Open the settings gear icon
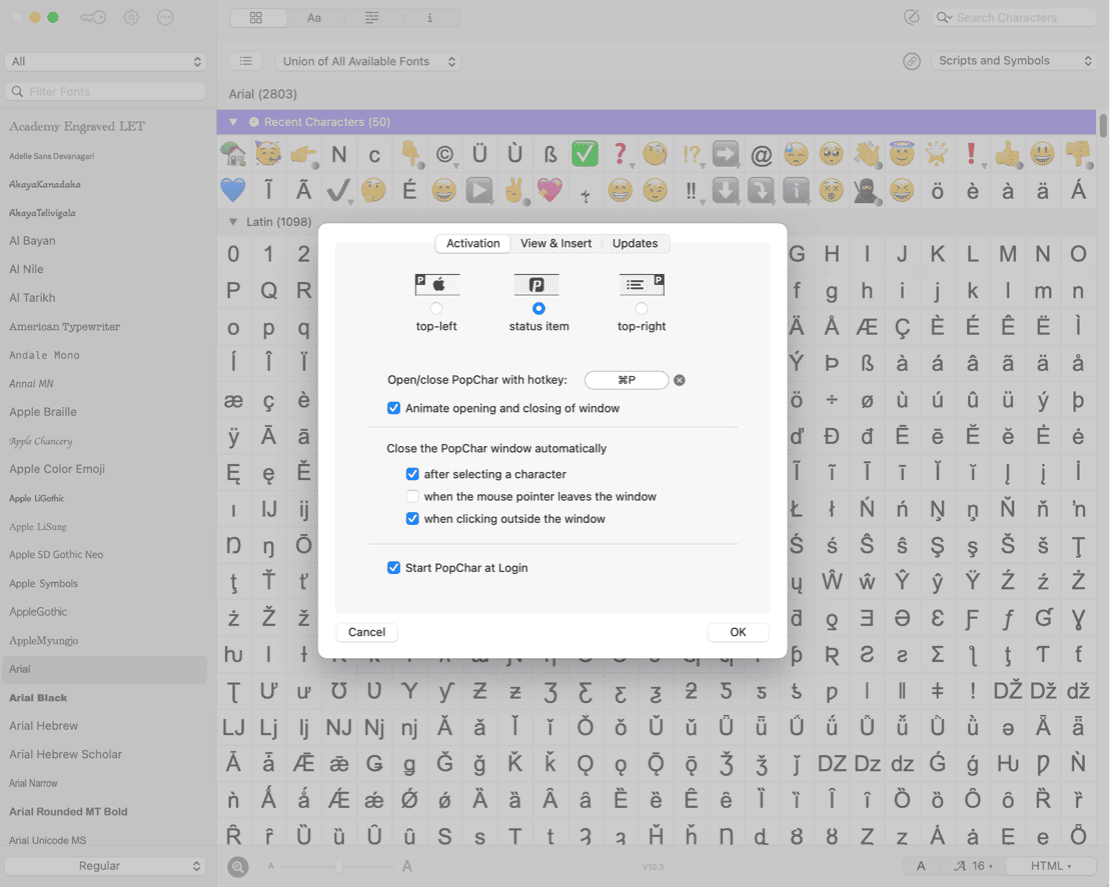 130,17
